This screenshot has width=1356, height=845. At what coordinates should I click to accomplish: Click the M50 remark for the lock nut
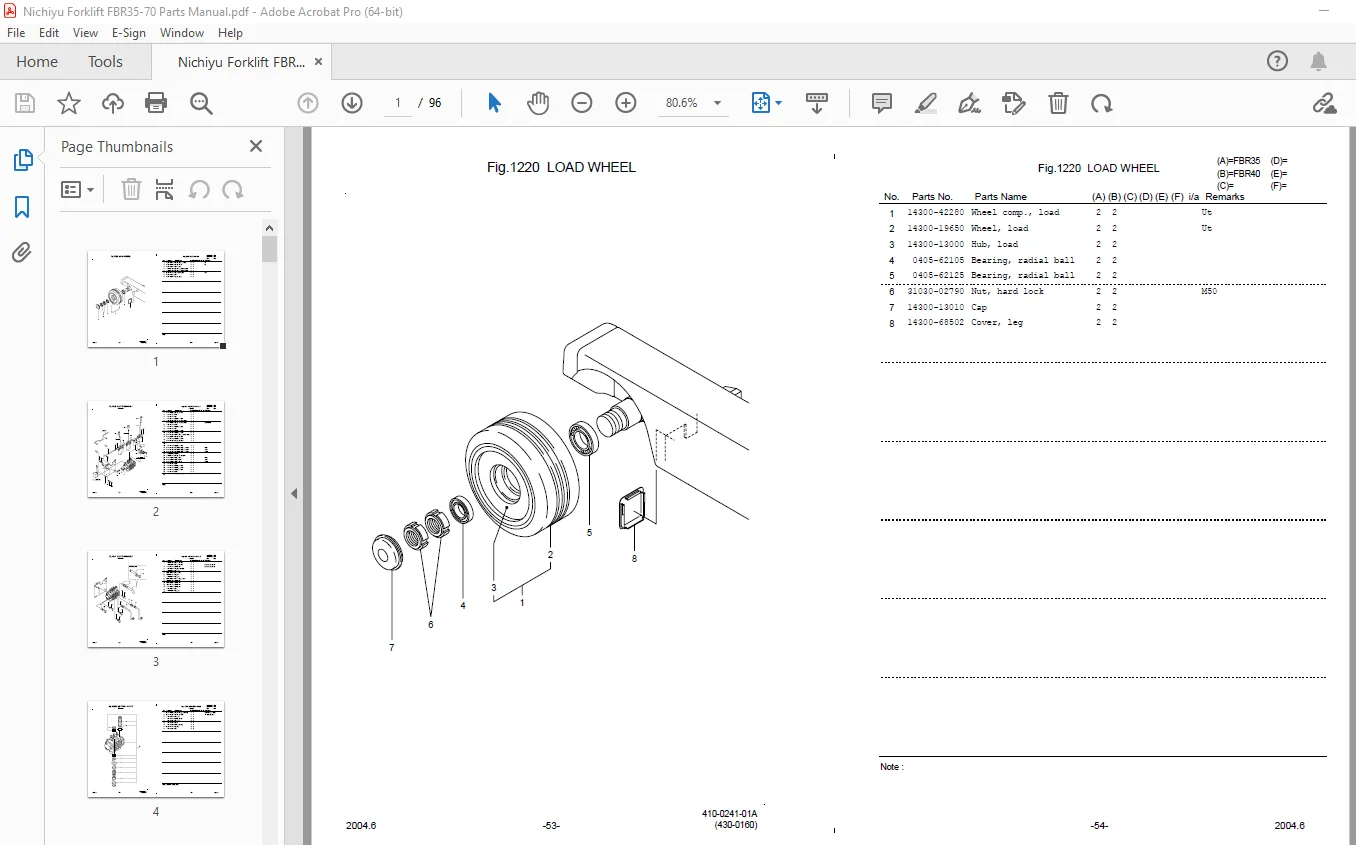[x=1209, y=291]
